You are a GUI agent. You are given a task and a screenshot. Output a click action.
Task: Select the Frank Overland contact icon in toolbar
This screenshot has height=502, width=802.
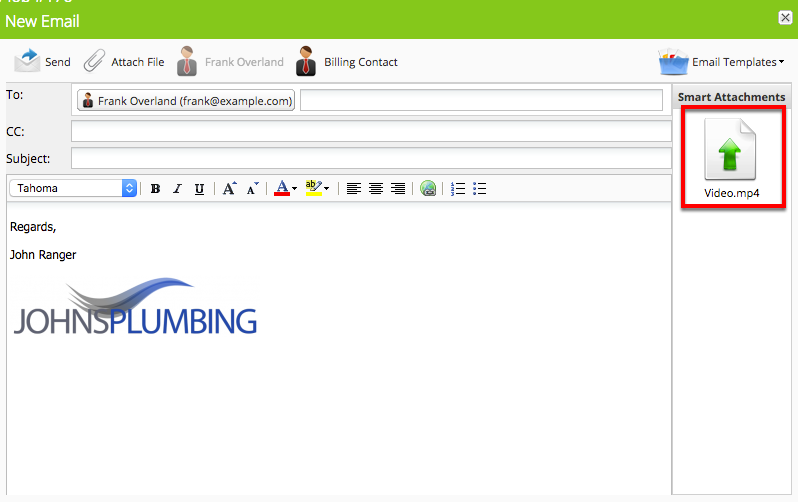(187, 61)
